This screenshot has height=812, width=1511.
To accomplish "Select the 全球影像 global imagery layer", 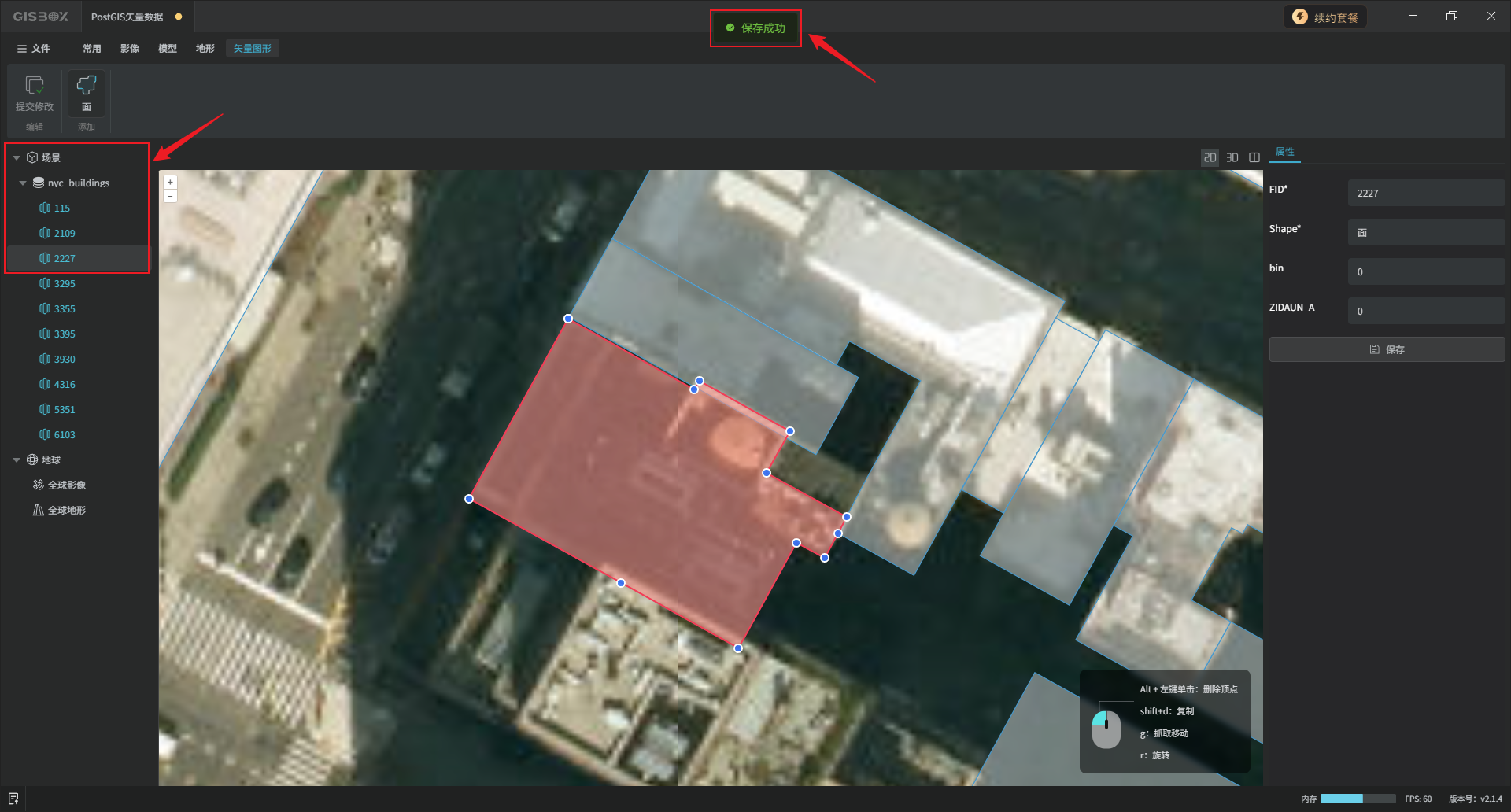I will coord(66,485).
